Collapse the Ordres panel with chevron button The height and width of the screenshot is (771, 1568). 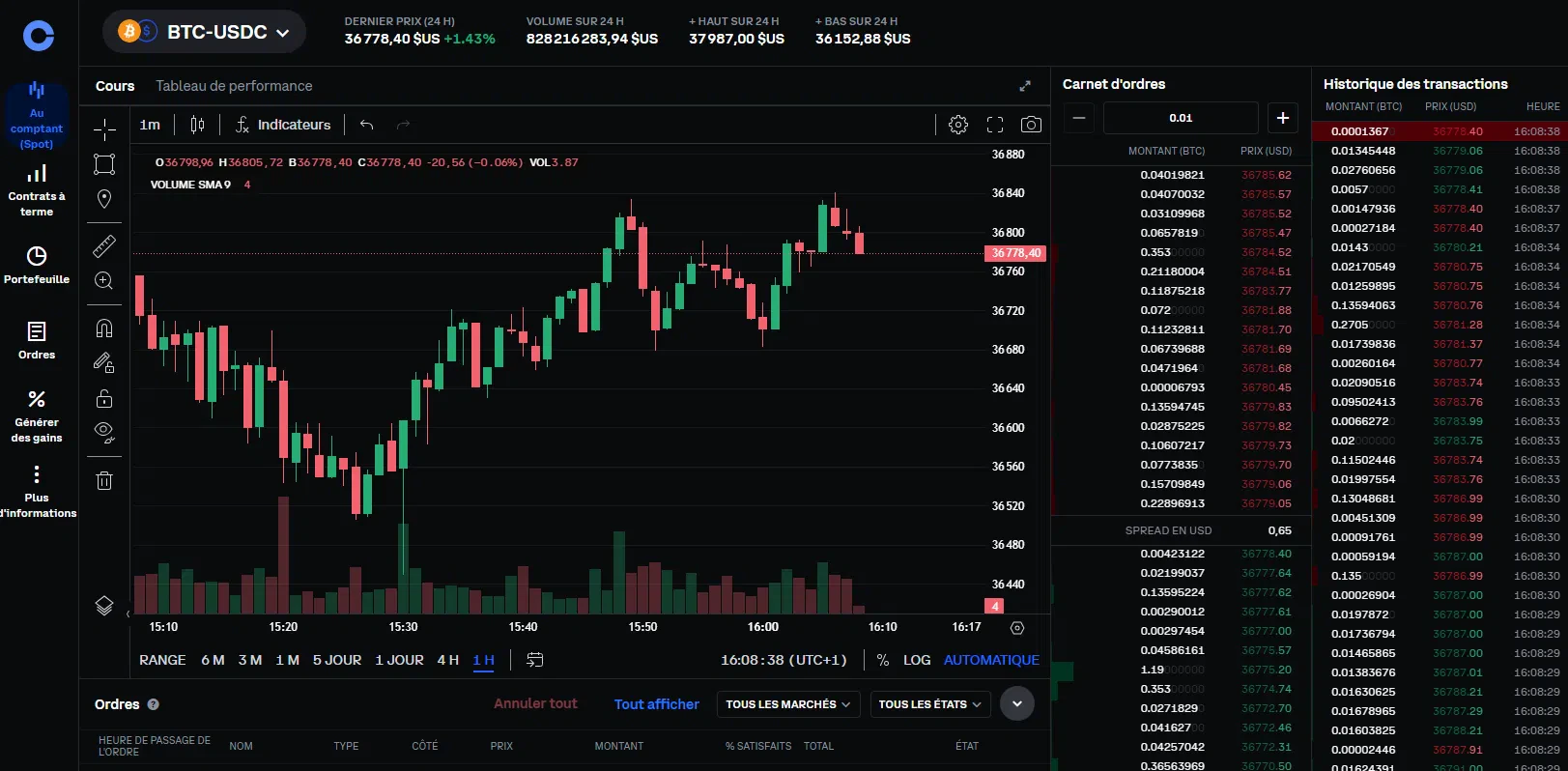coord(1017,703)
